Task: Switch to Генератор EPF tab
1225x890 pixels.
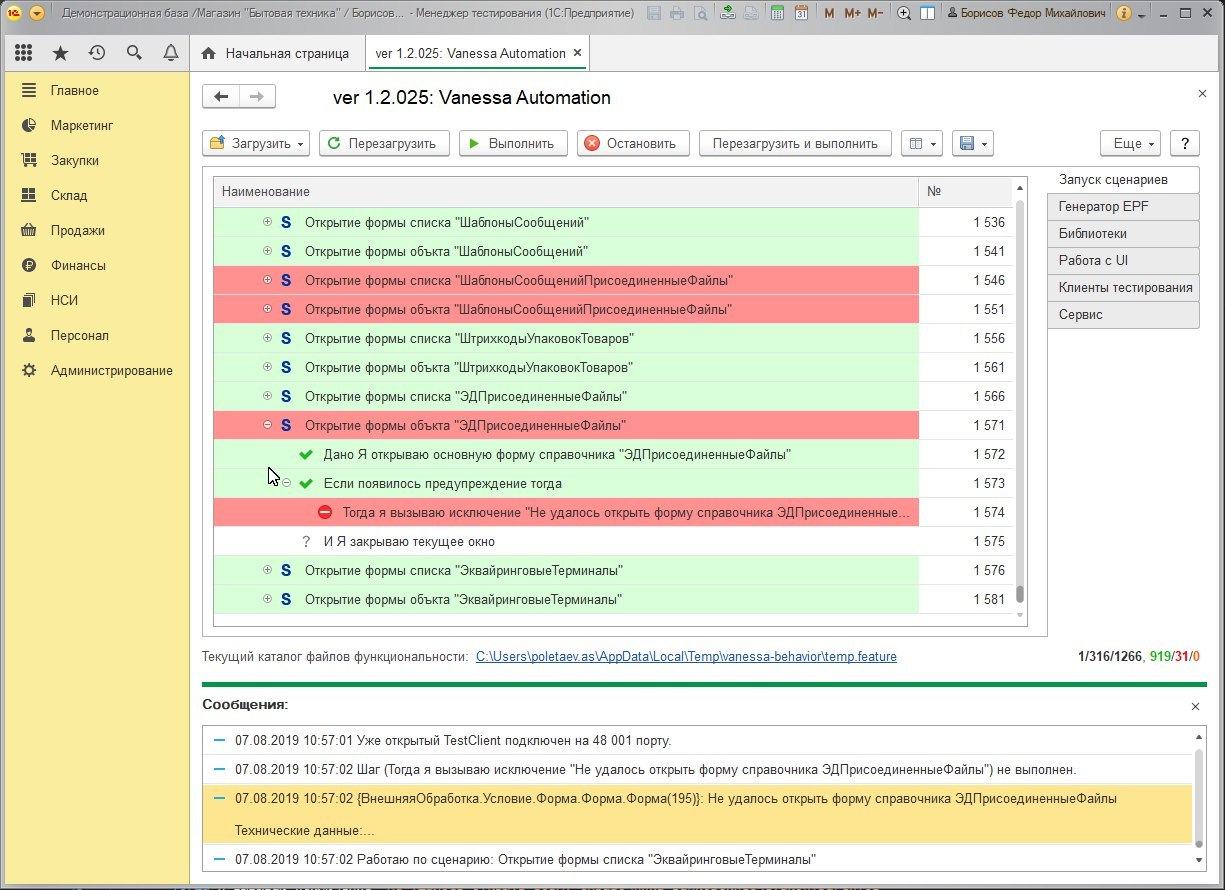Action: (1123, 206)
